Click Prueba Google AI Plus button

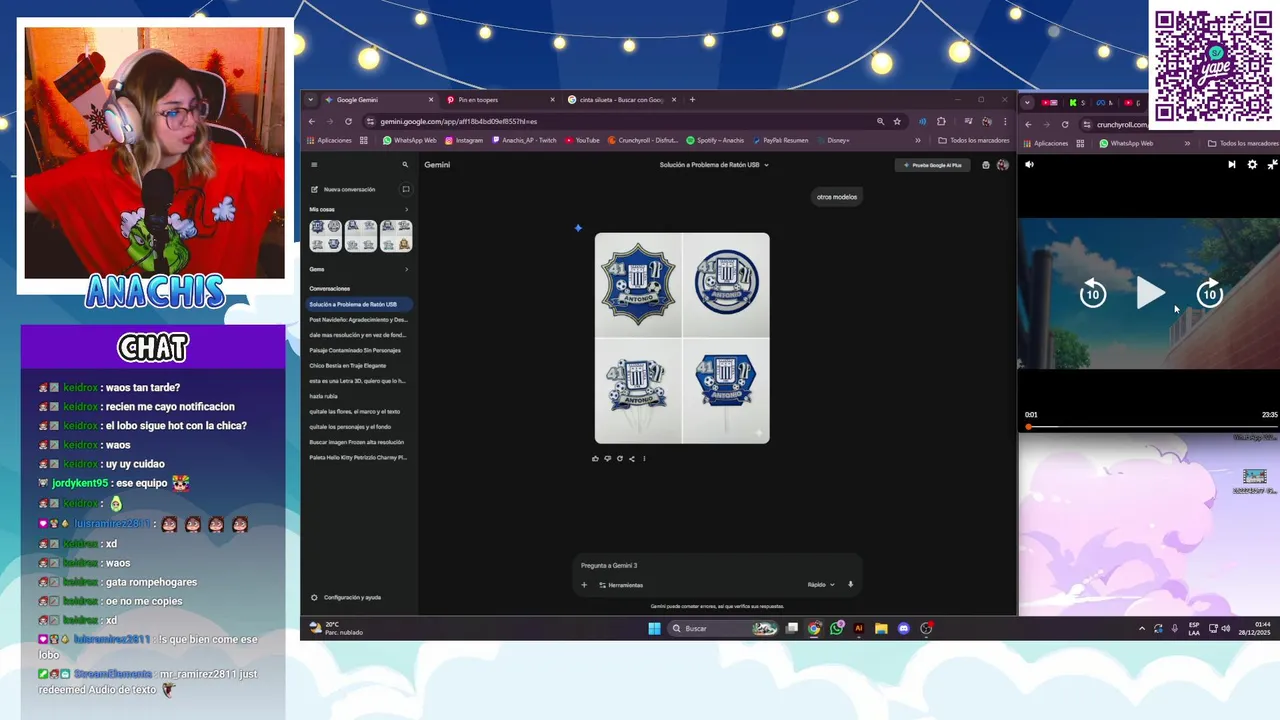[933, 165]
